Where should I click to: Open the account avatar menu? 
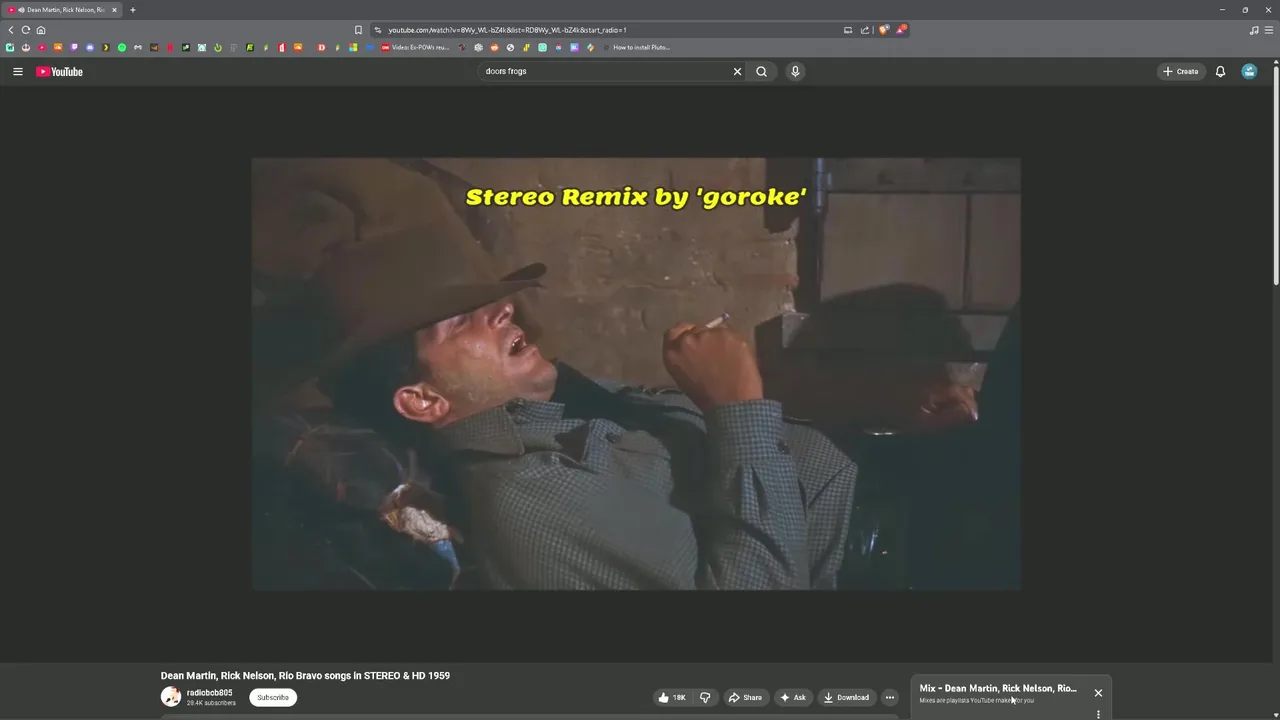click(1249, 71)
